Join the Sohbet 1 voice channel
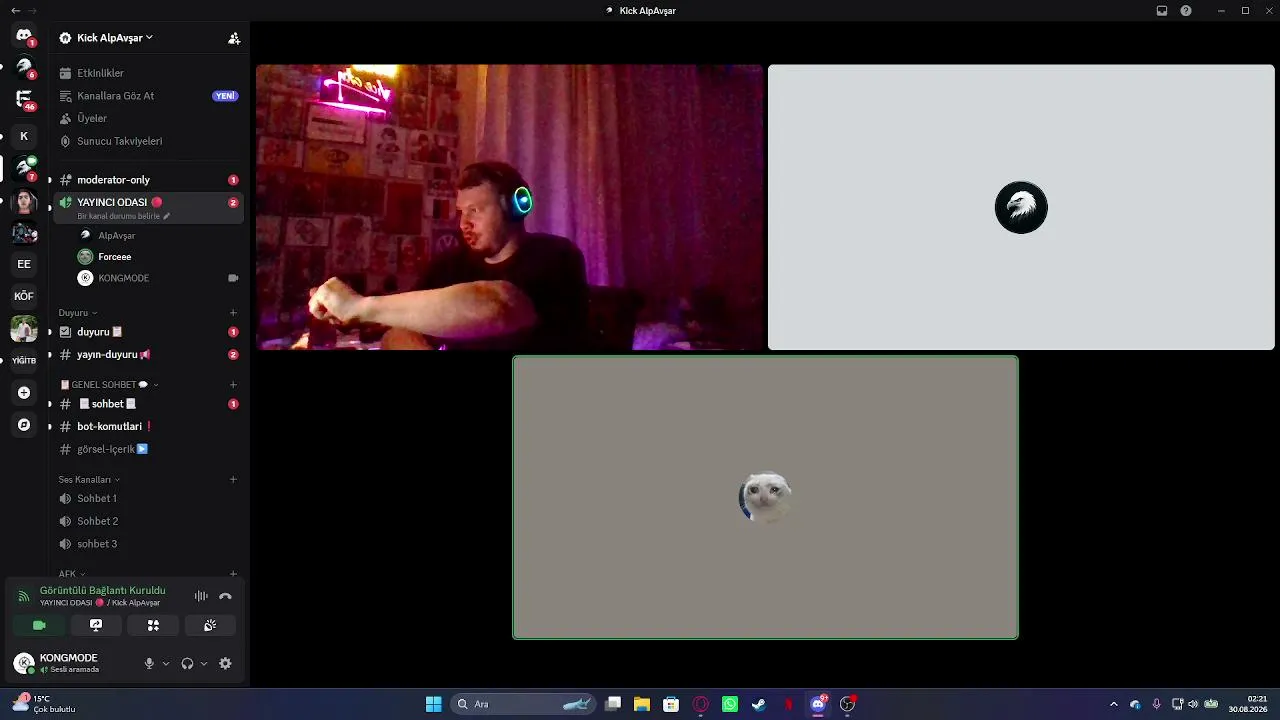Viewport: 1280px width, 720px height. click(148, 499)
